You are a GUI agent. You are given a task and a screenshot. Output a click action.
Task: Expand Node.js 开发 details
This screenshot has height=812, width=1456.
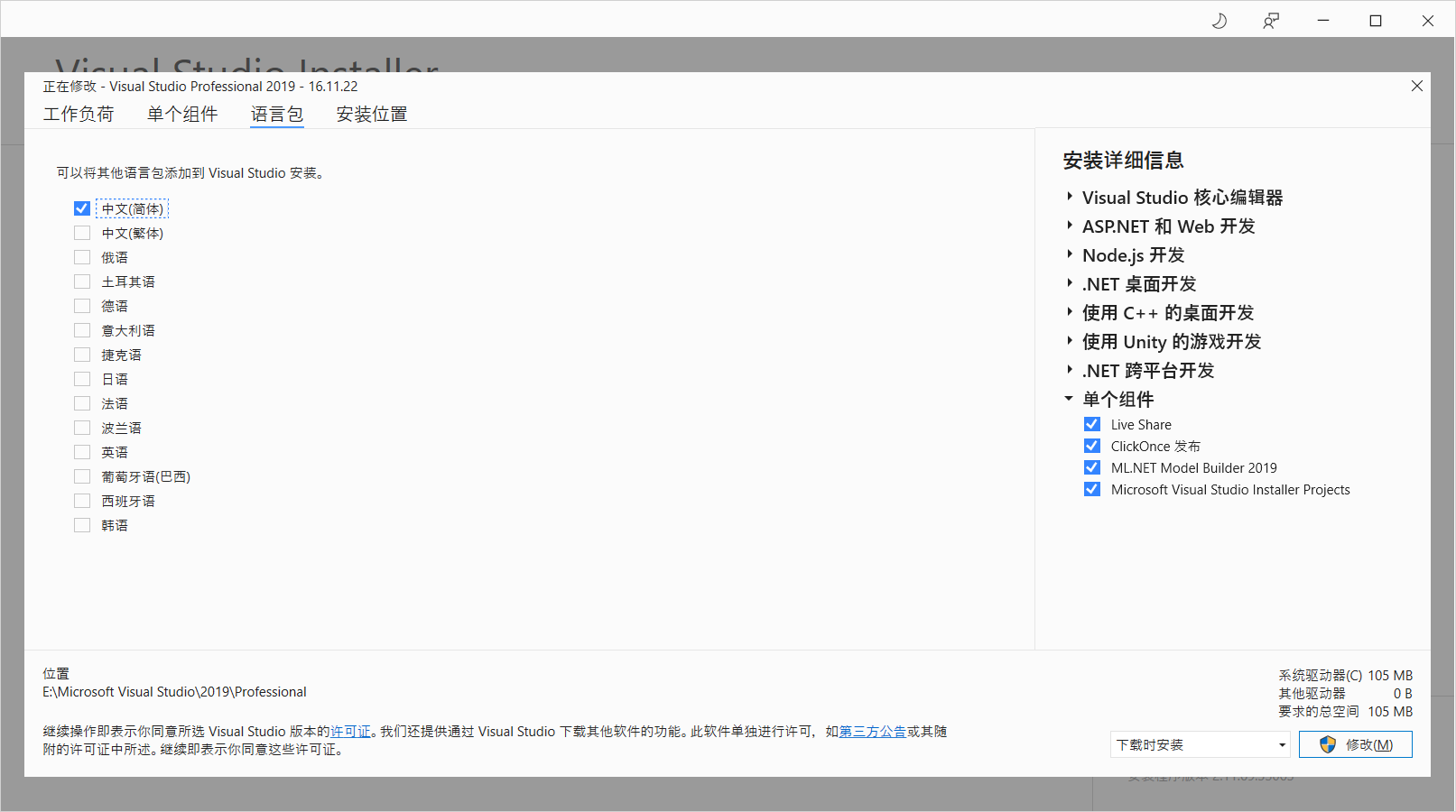click(x=1070, y=254)
